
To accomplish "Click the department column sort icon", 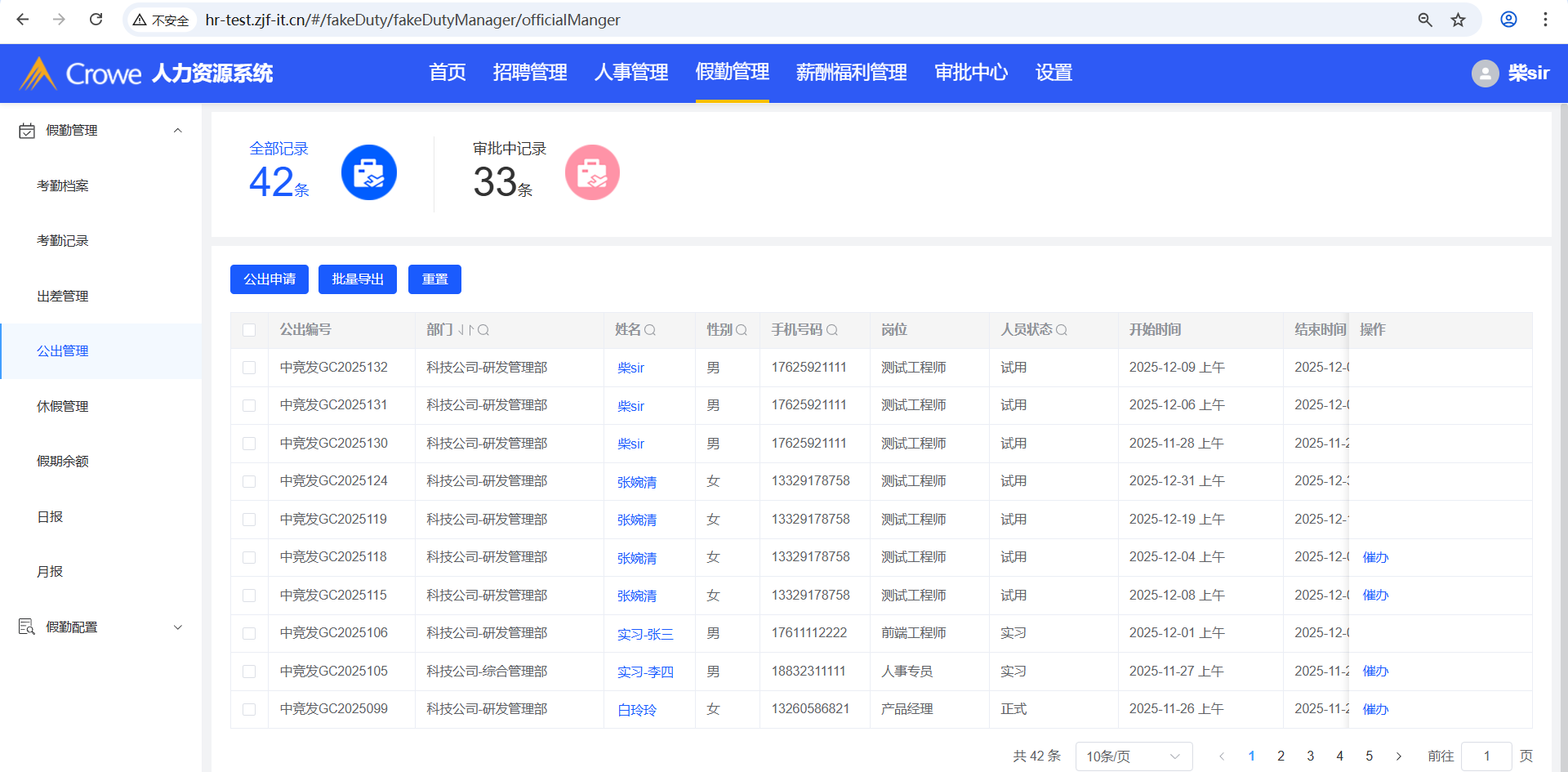I will pyautogui.click(x=465, y=330).
